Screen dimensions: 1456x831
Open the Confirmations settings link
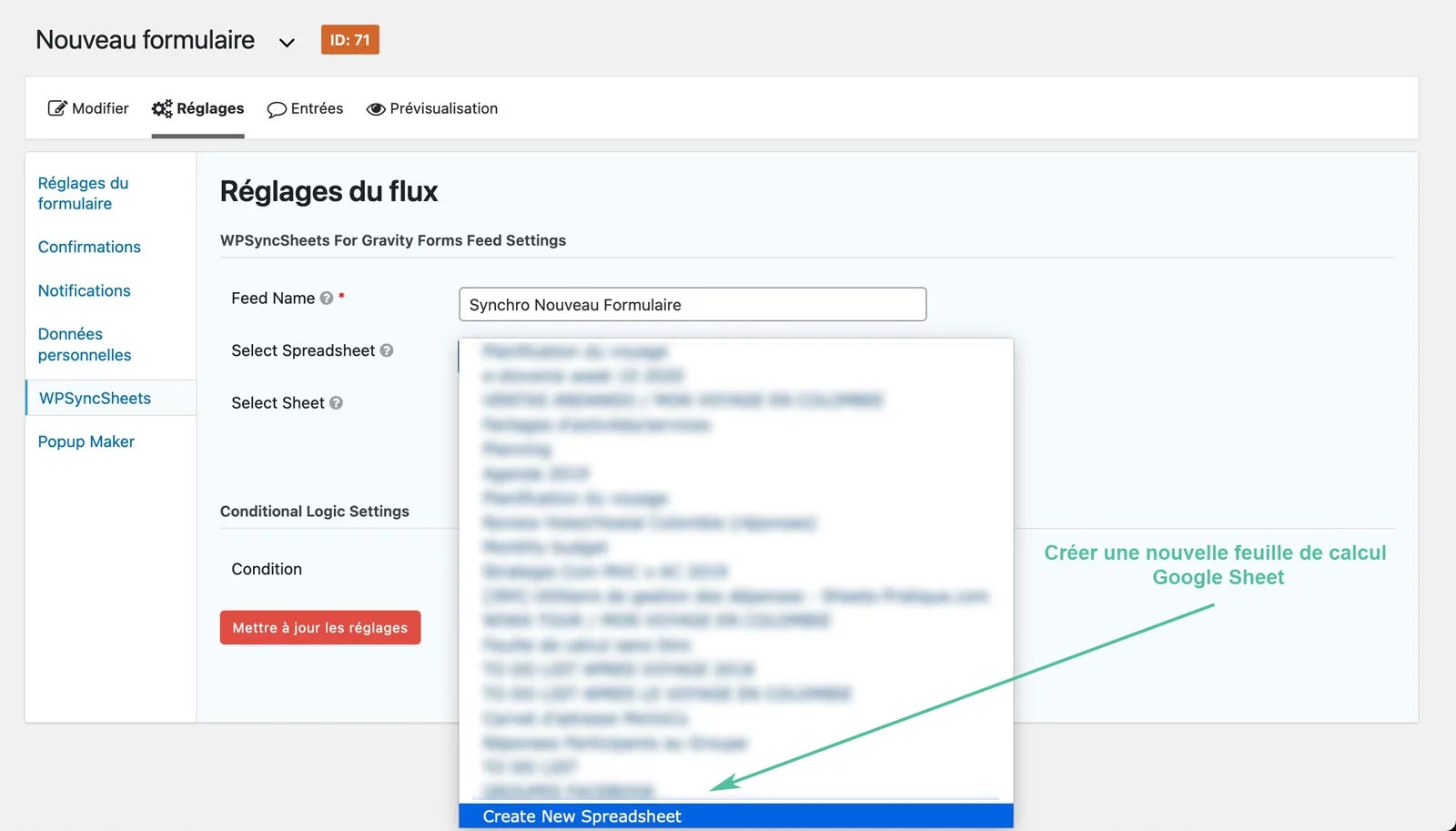[x=89, y=247]
